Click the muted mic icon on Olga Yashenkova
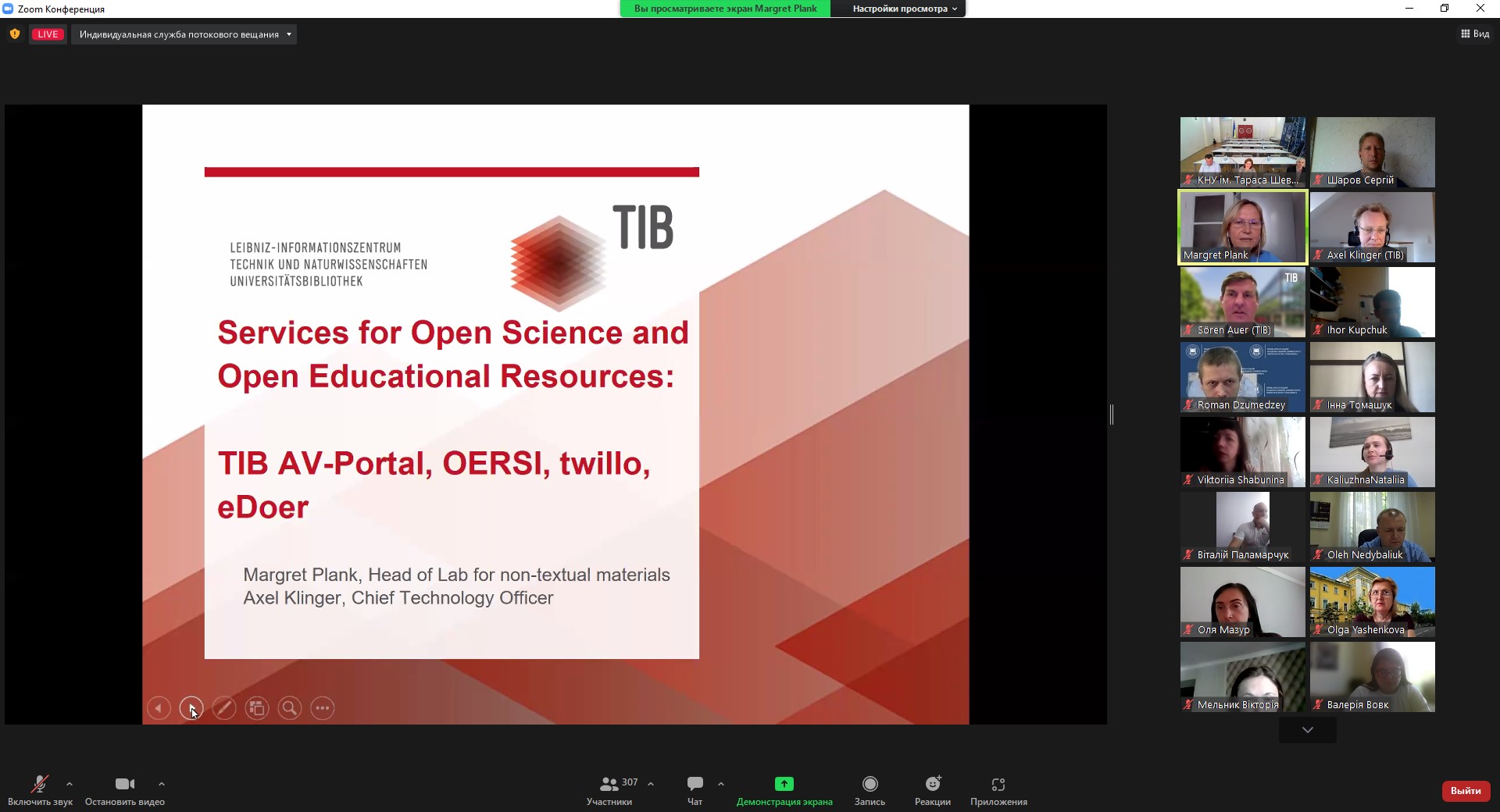This screenshot has height=812, width=1500. [1318, 630]
